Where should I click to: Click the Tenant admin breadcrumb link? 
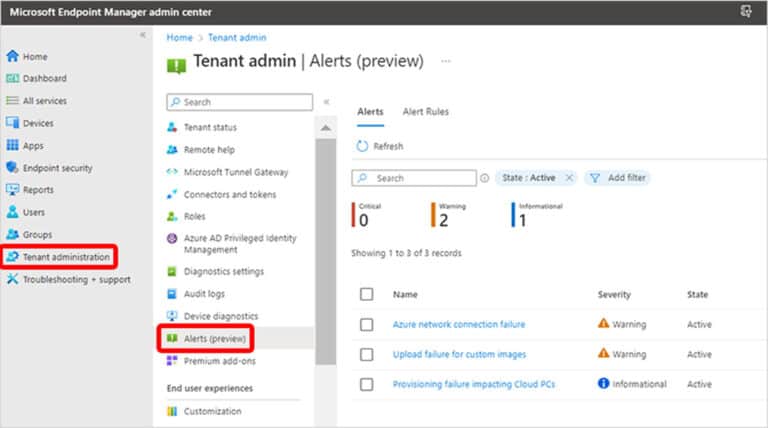[x=237, y=37]
